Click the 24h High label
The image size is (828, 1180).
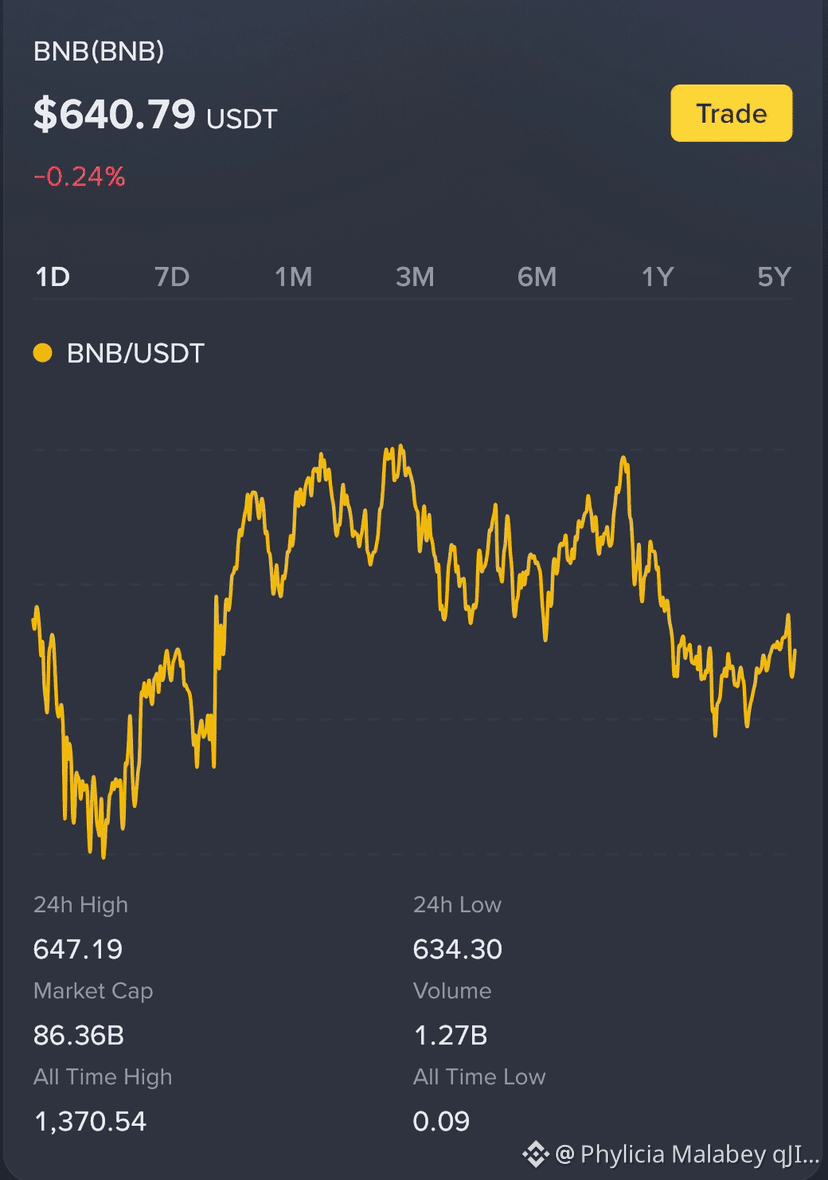click(x=81, y=905)
